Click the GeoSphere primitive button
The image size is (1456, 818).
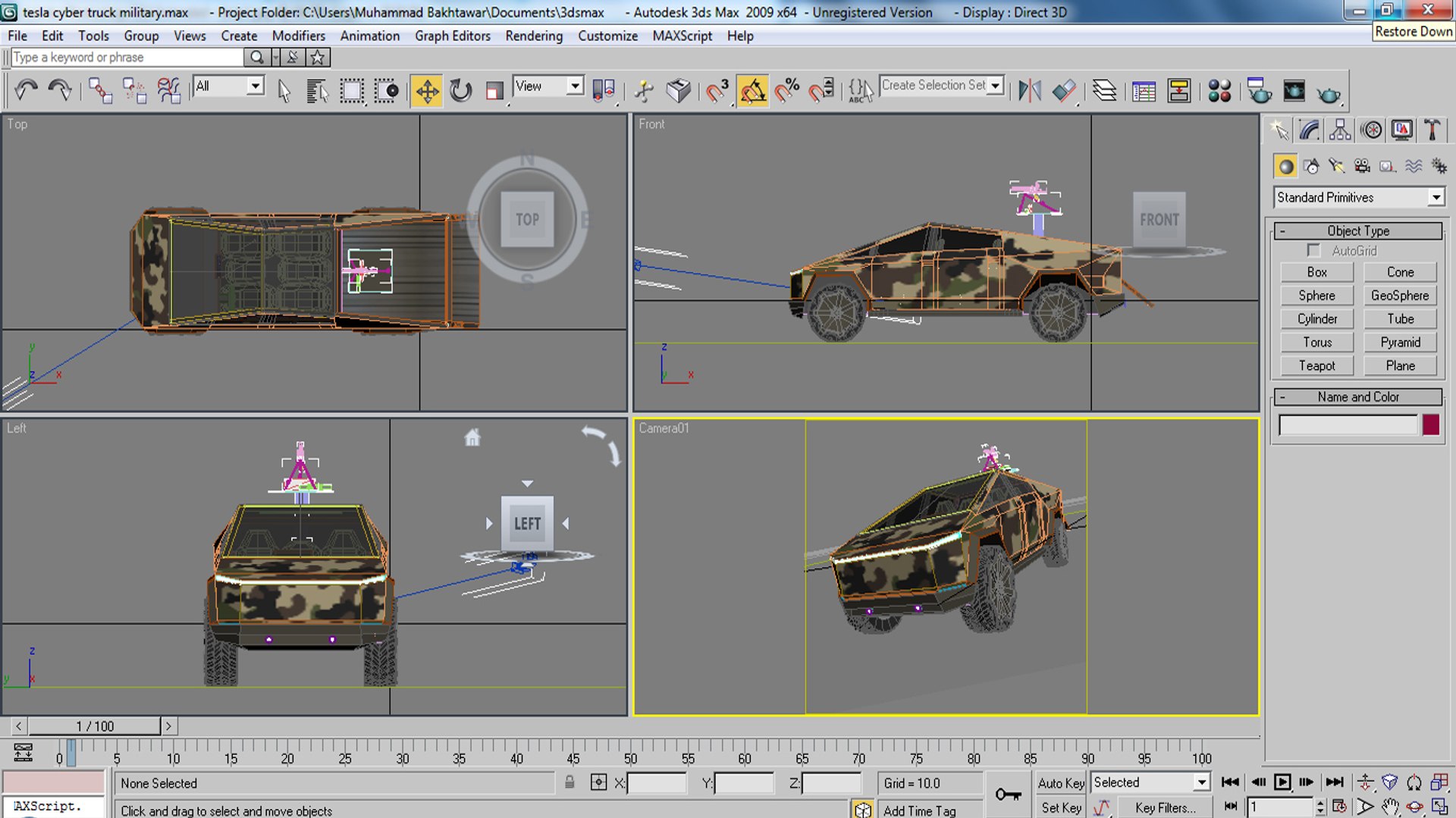[x=1400, y=296]
